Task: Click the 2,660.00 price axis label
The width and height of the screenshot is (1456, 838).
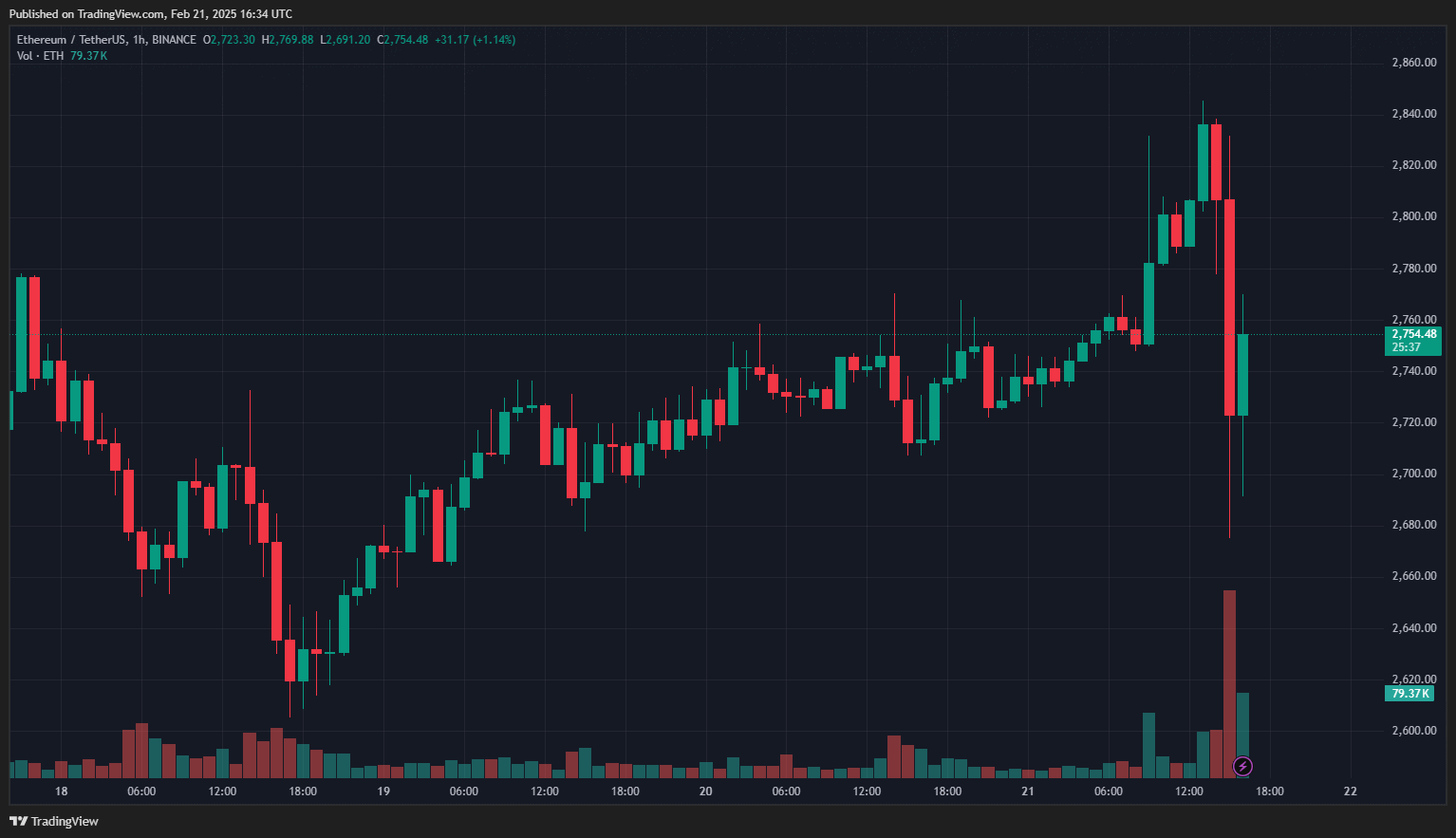Action: 1413,576
